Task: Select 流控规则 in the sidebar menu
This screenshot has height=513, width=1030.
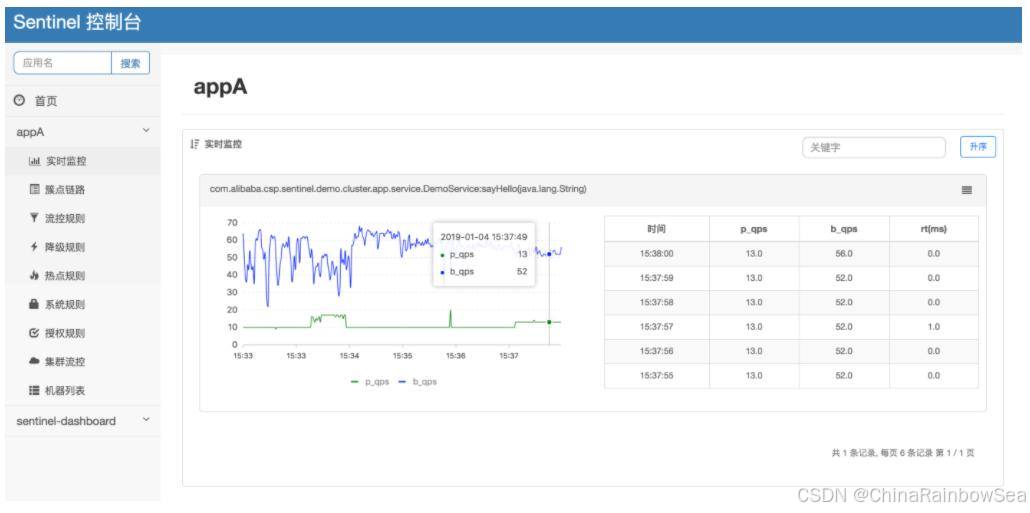Action: (x=65, y=218)
